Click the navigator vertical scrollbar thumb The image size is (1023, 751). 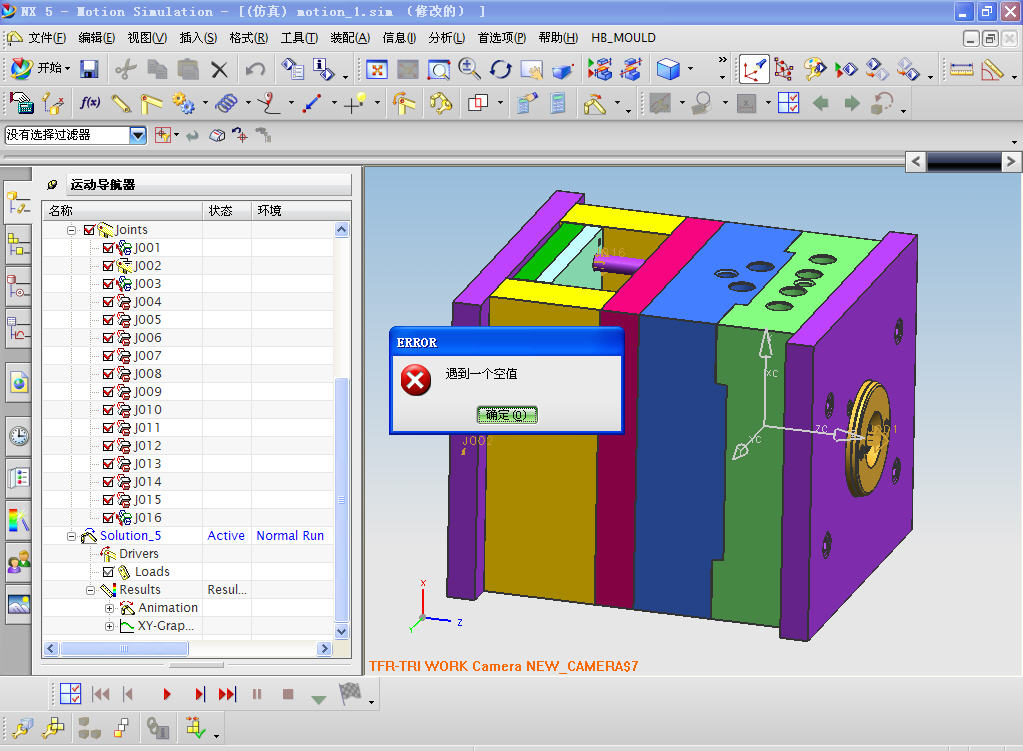(341, 499)
